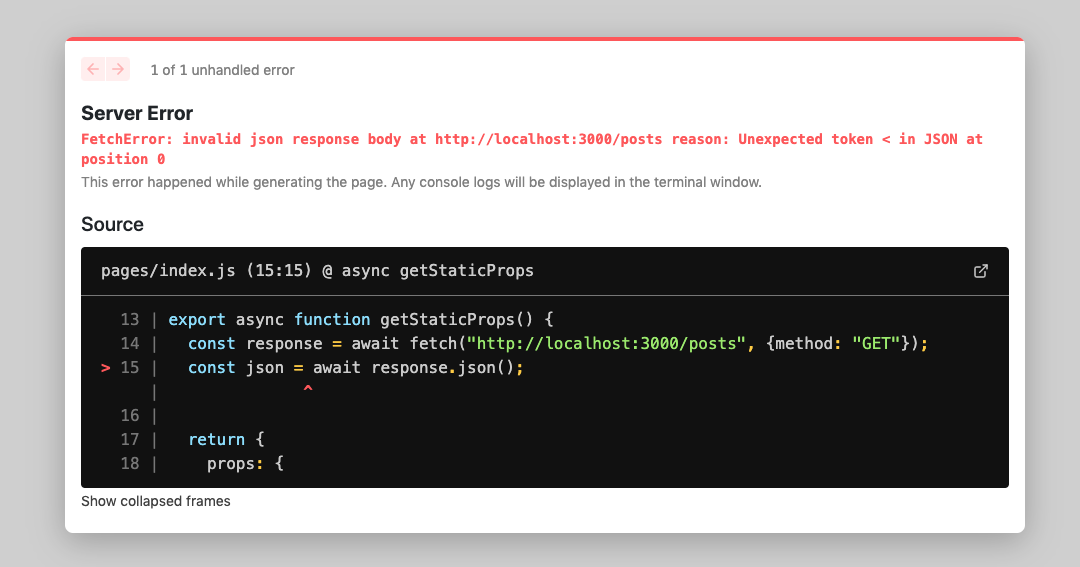Viewport: 1080px width, 567px height.
Task: Click the Source heading
Action: (x=112, y=225)
